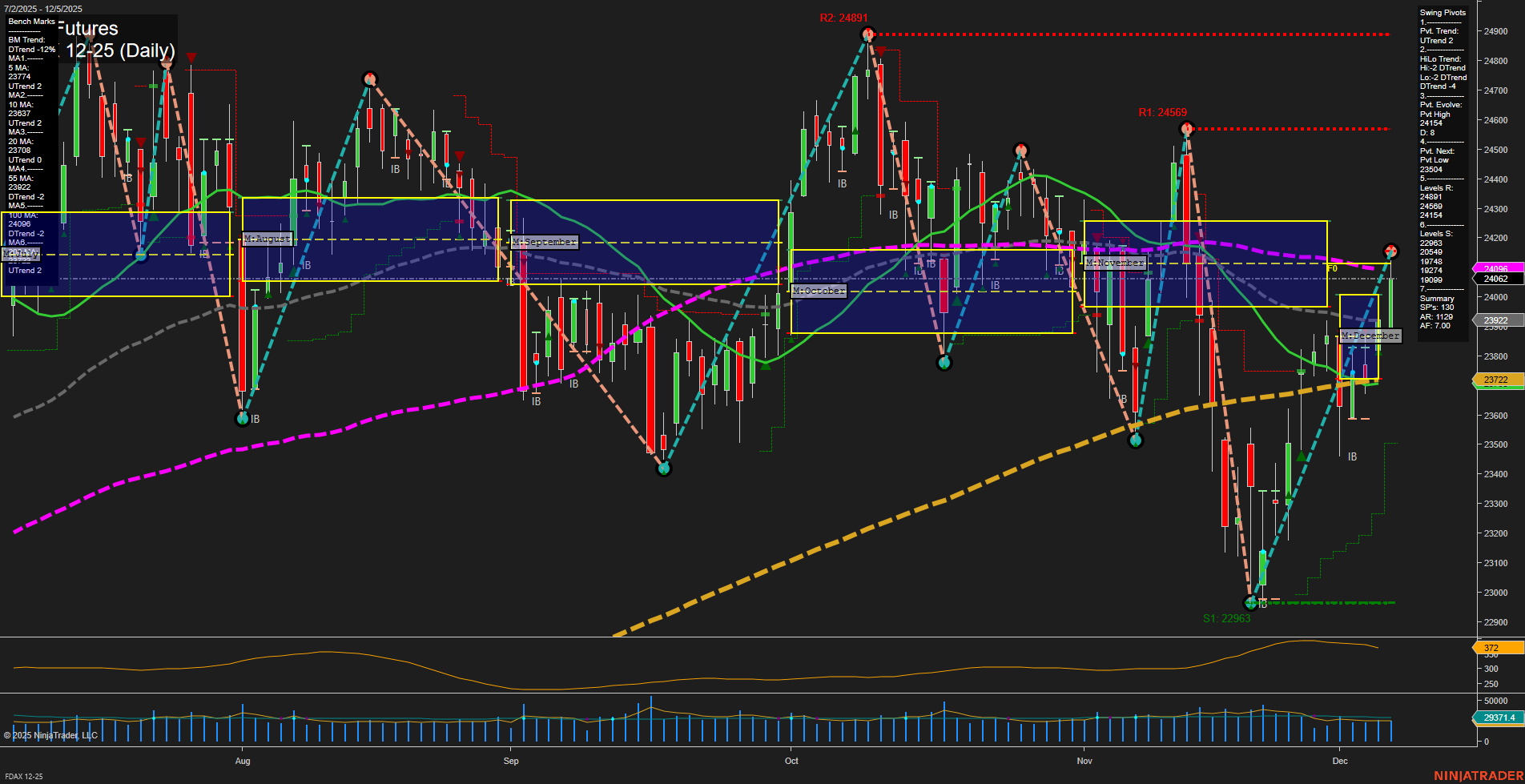
Task: Click the M:December monthly range label
Action: pyautogui.click(x=1371, y=336)
